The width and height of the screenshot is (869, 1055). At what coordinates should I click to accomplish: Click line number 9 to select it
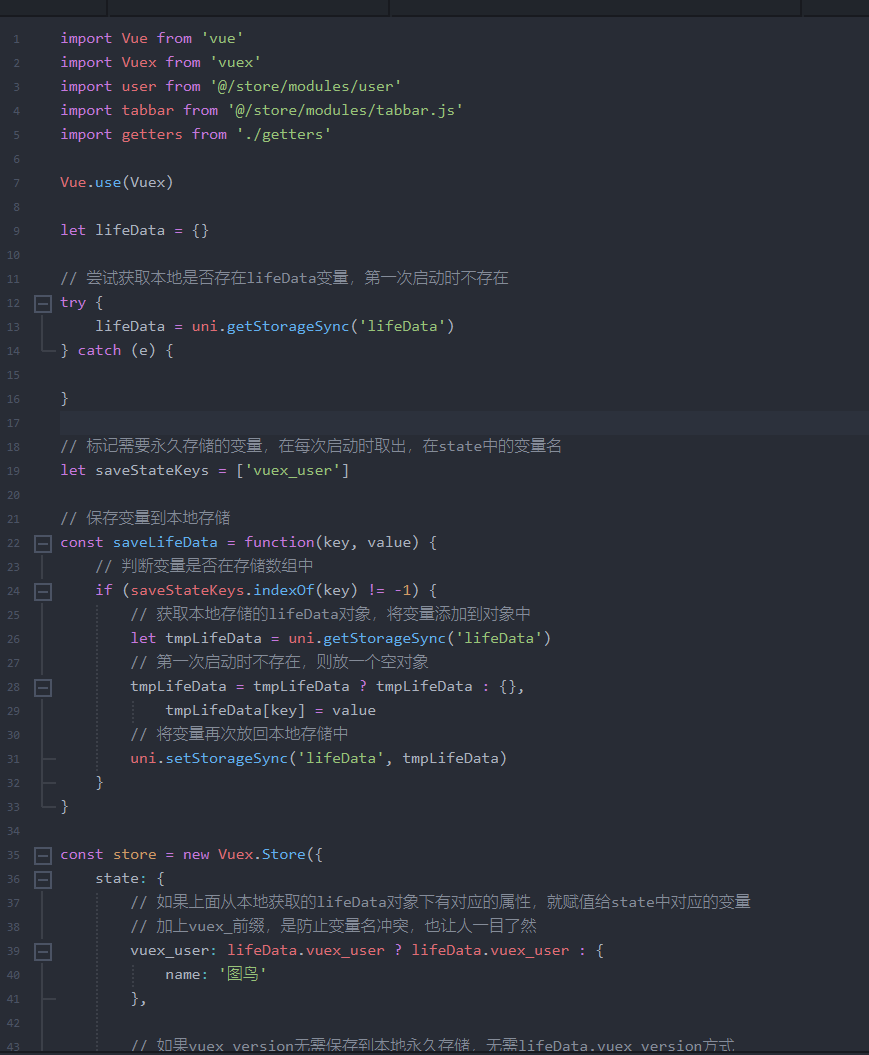[16, 230]
